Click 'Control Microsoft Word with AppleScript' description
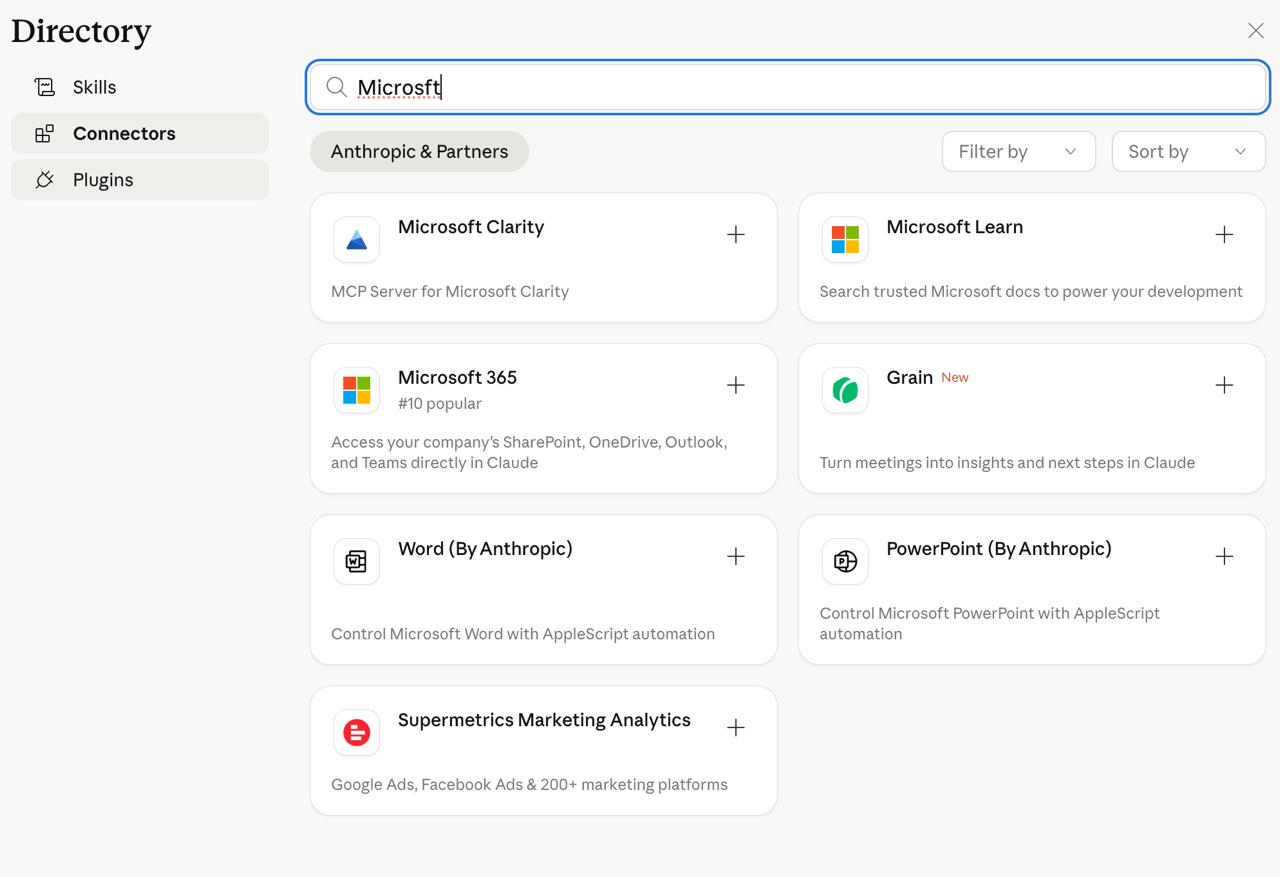The image size is (1280, 877). coord(523,633)
